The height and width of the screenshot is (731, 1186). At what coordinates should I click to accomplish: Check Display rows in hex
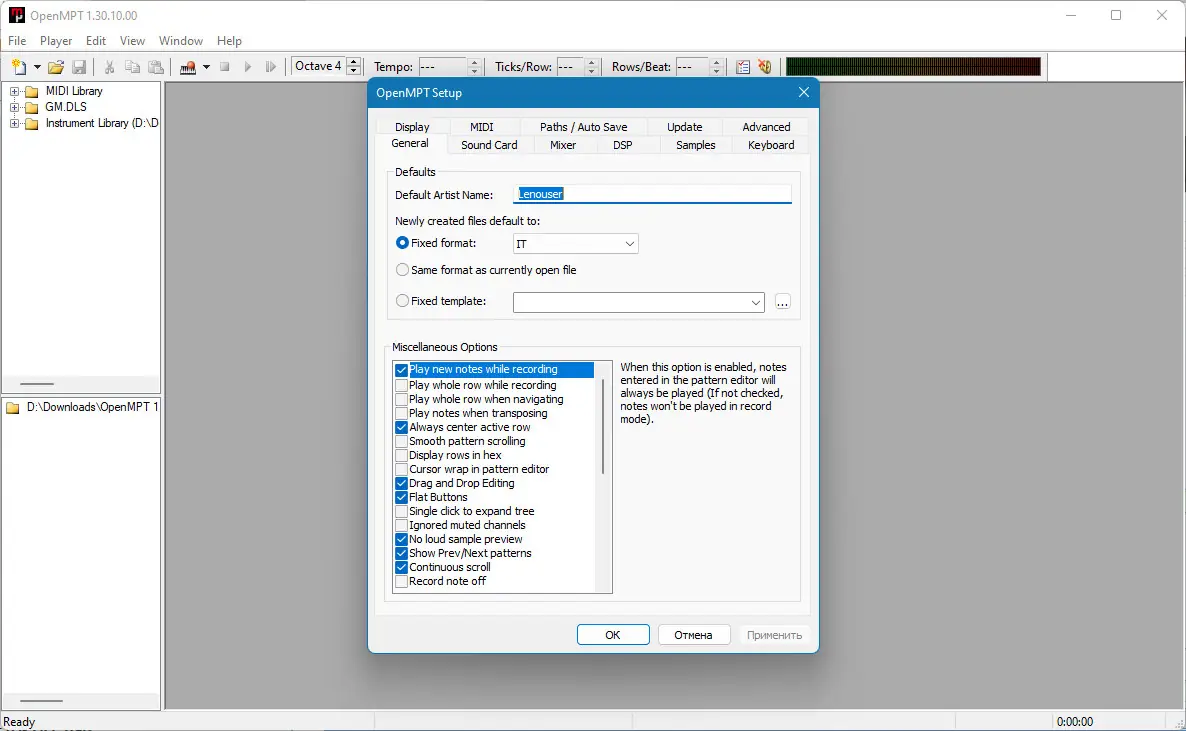[x=402, y=456]
